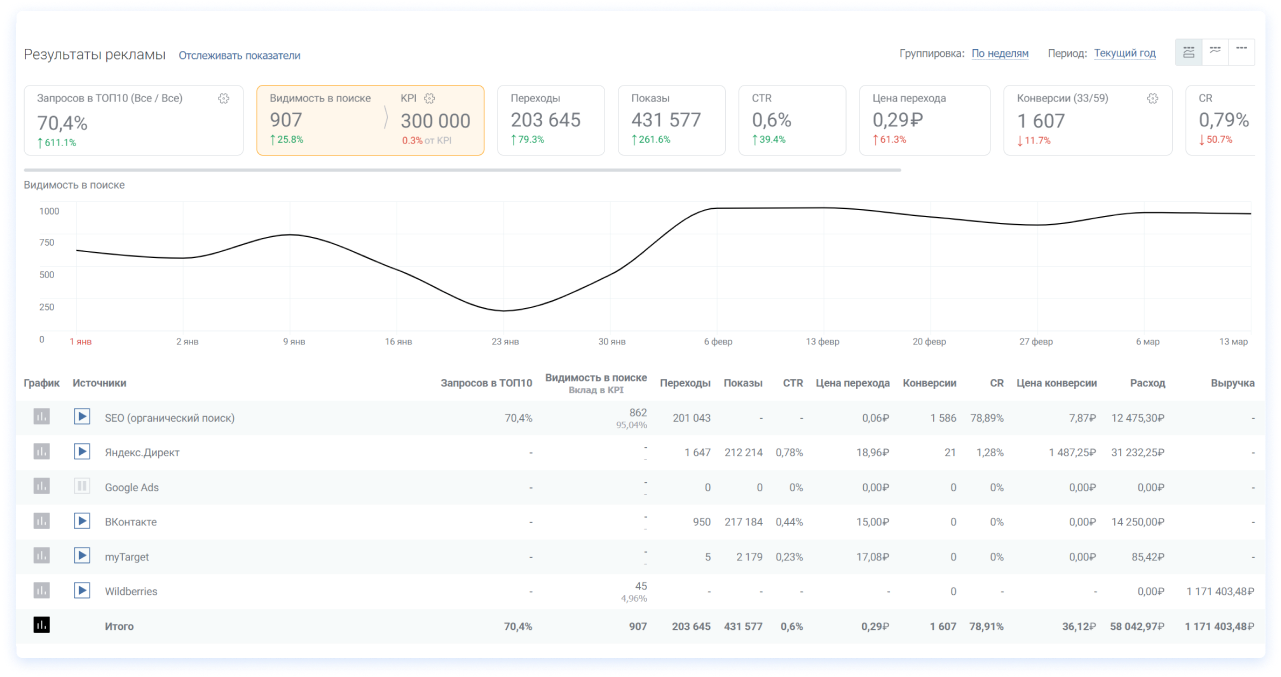
Task: Click Яндекс.Директ source name
Action: click(142, 453)
